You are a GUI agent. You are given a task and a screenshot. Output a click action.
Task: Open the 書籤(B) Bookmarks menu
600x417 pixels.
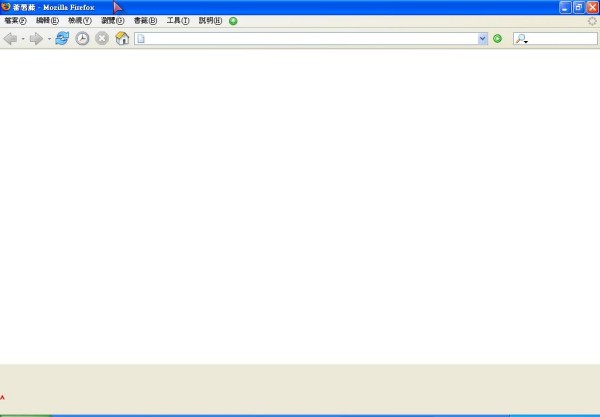tap(145, 21)
